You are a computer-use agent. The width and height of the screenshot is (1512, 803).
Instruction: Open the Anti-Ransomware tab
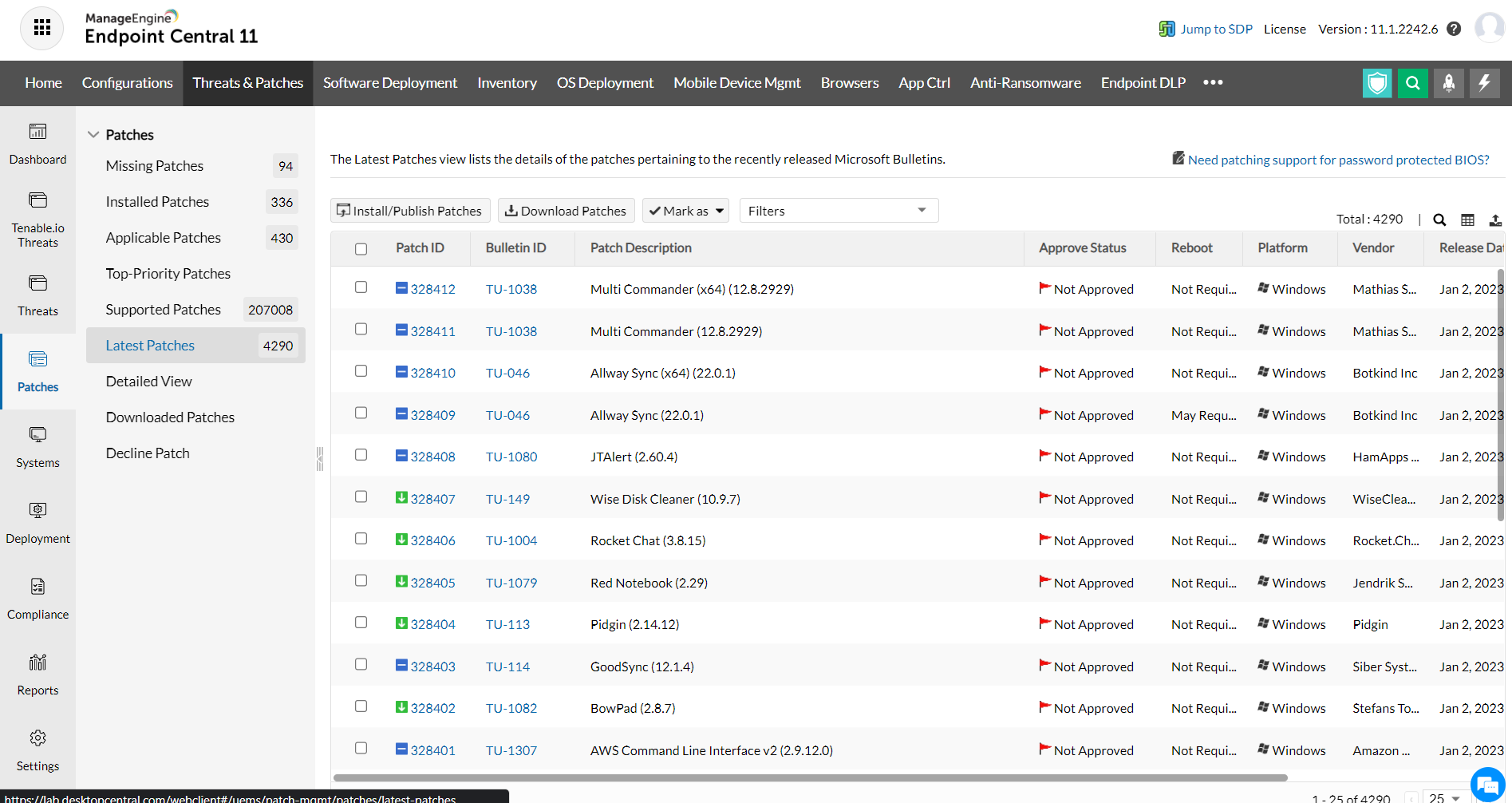click(x=1025, y=83)
